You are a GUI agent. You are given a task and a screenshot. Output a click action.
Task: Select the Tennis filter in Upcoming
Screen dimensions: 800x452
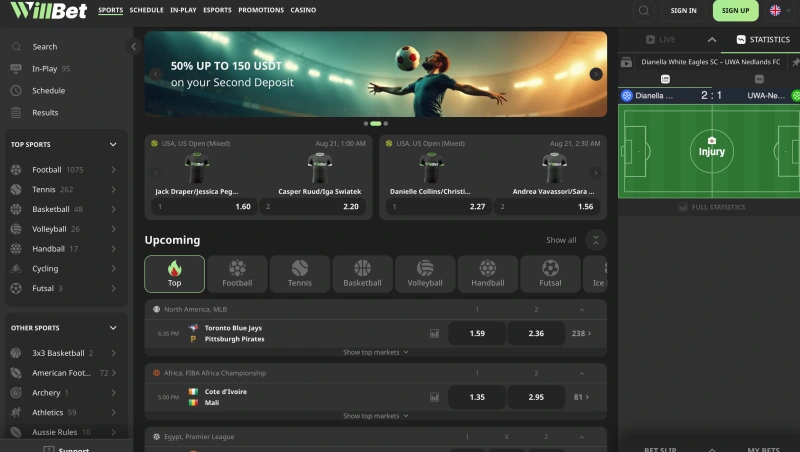[x=300, y=273]
